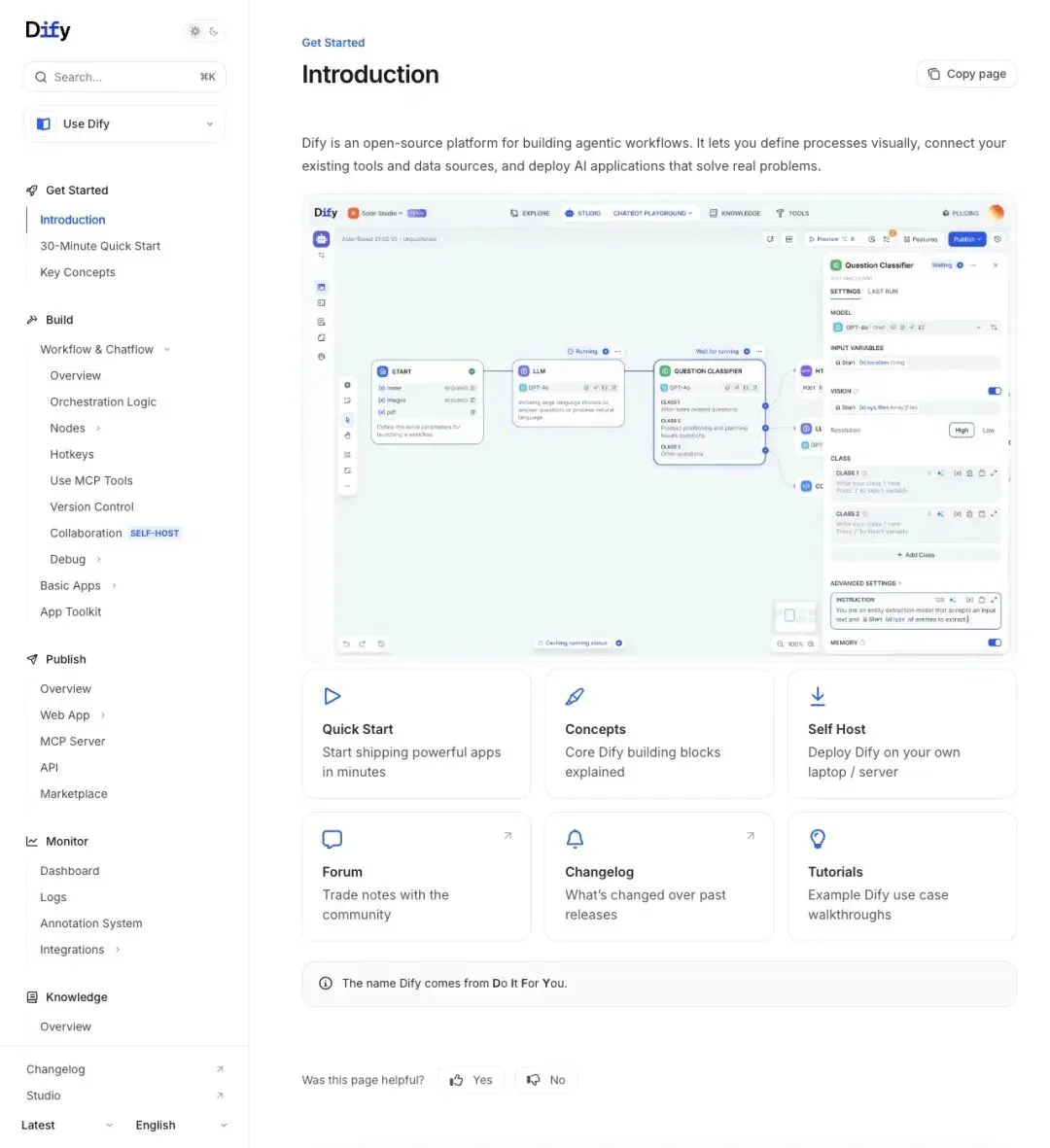Click the Quick Start play icon
Viewport: 1050px width, 1148px height.
(332, 696)
